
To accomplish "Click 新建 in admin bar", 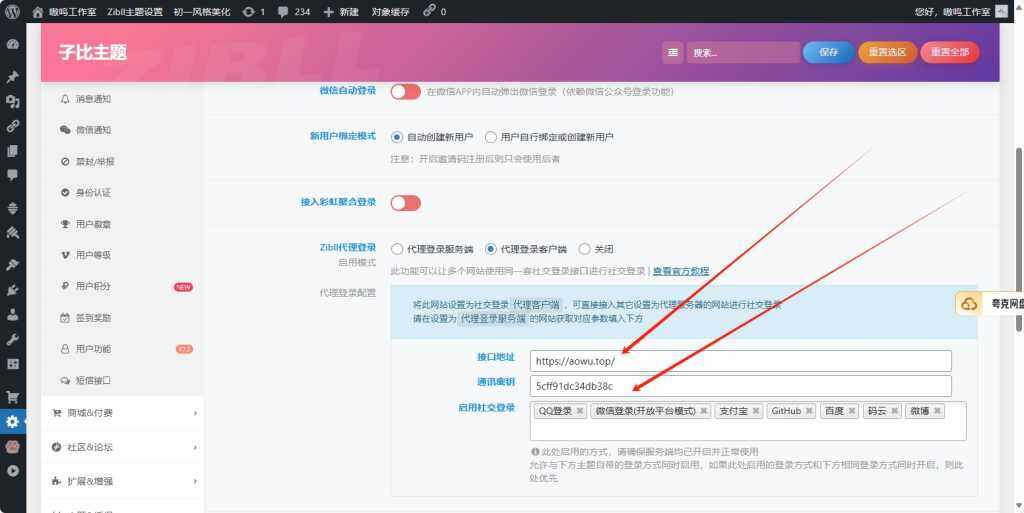I will 342,12.
